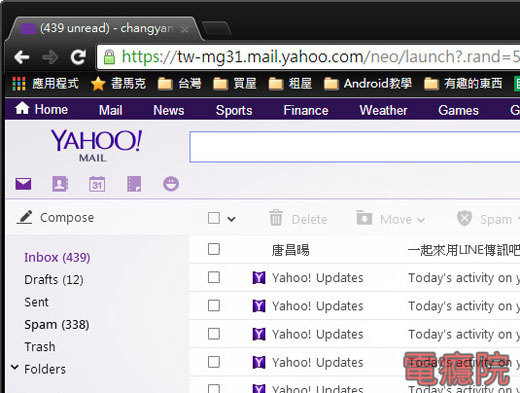Open the third Yahoo! Updates message

(x=355, y=334)
